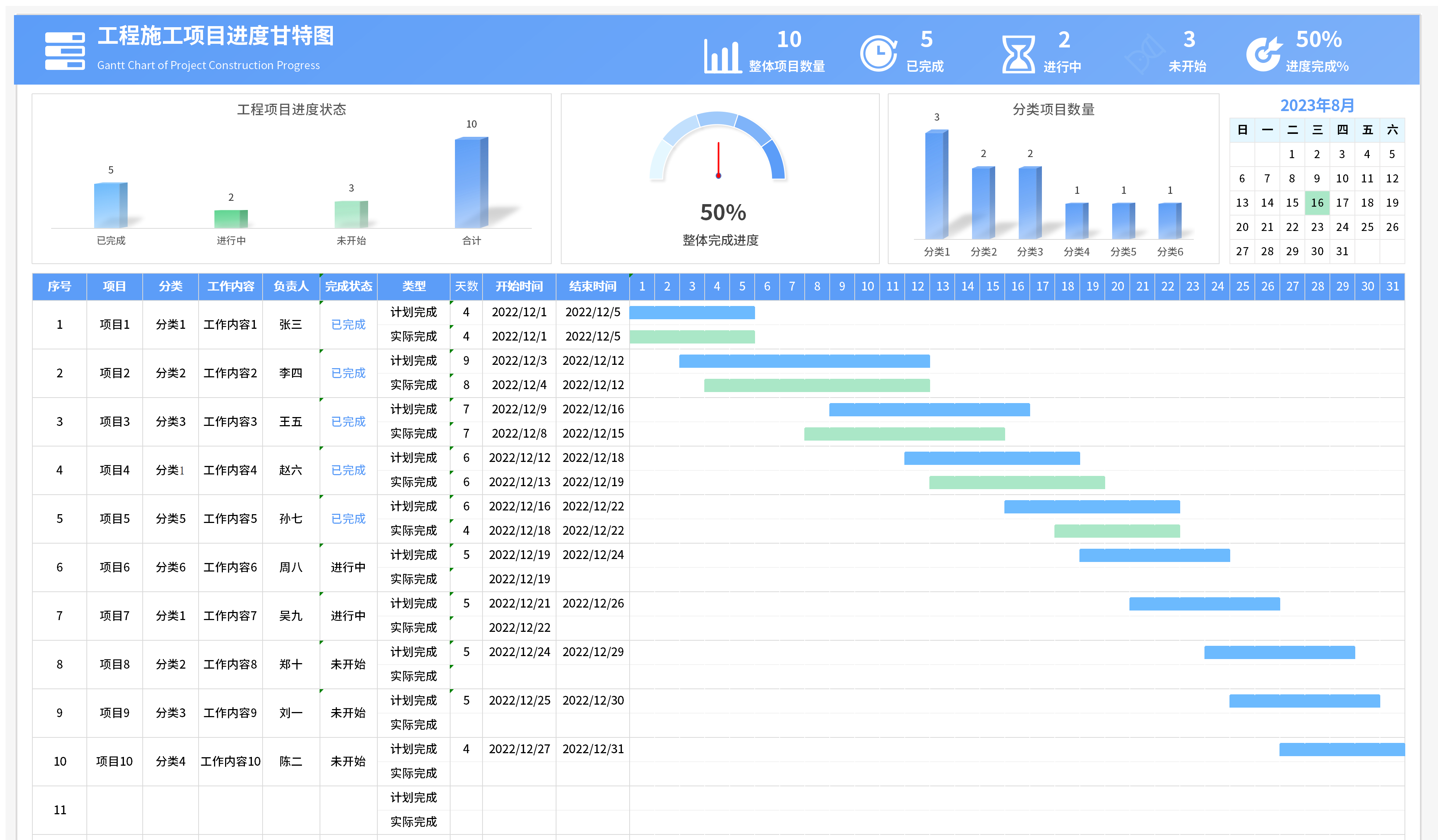Click day 15 header in Gantt timeline

coord(992,286)
